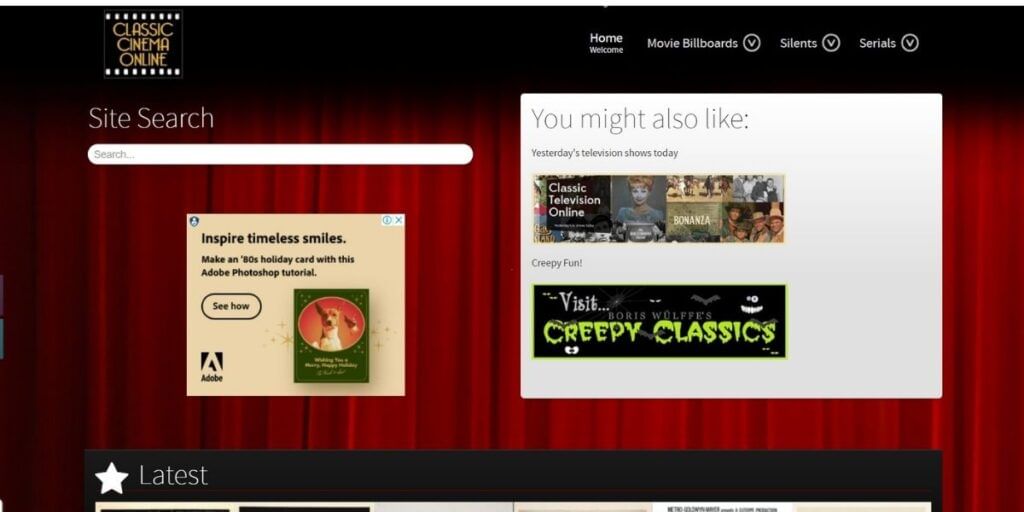This screenshot has height=512, width=1024.
Task: Open the Classic Television Online banner
Action: coord(659,209)
